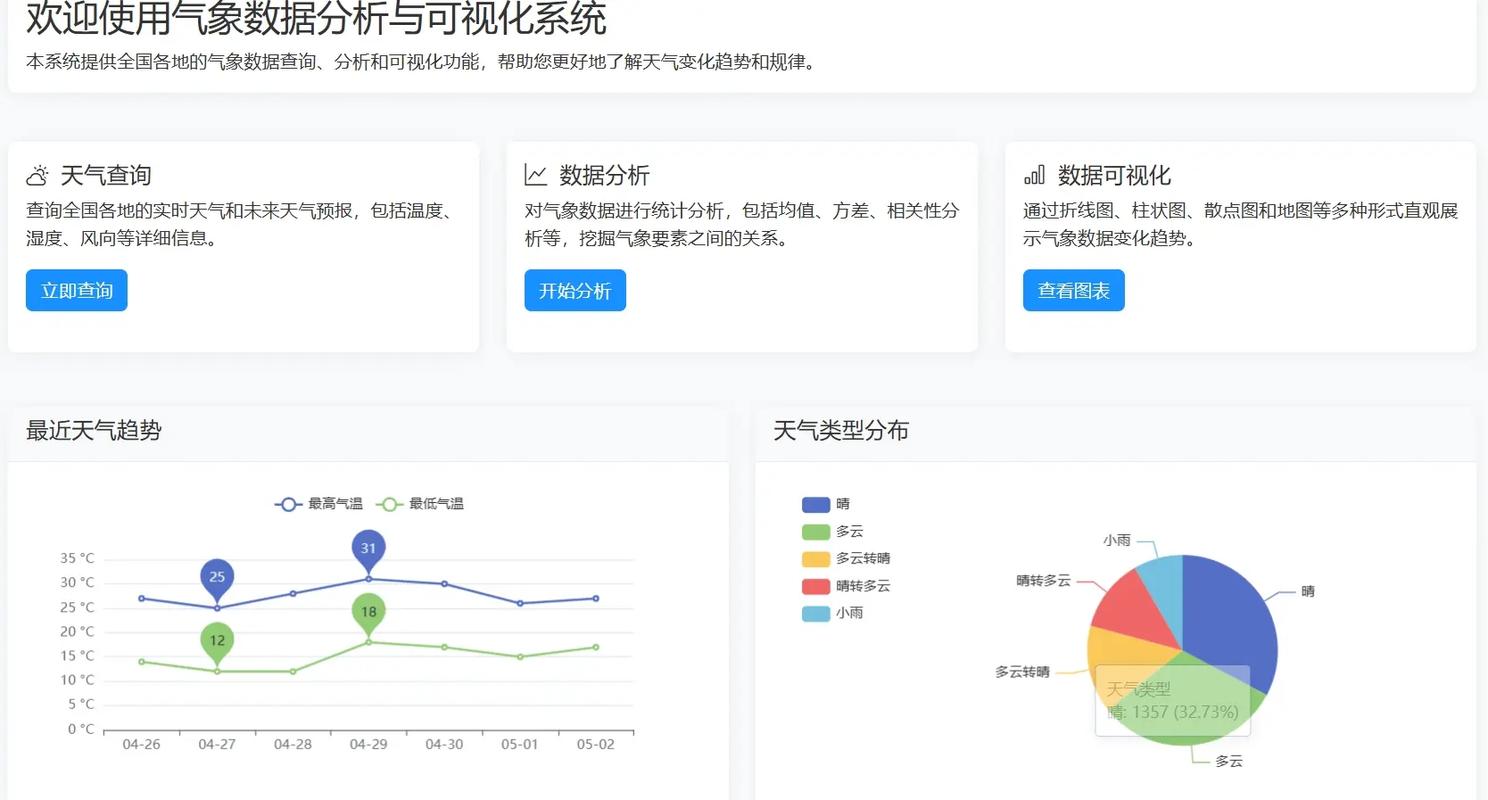Click the 04-29 date label on the axis
The image size is (1488, 800).
click(x=367, y=744)
